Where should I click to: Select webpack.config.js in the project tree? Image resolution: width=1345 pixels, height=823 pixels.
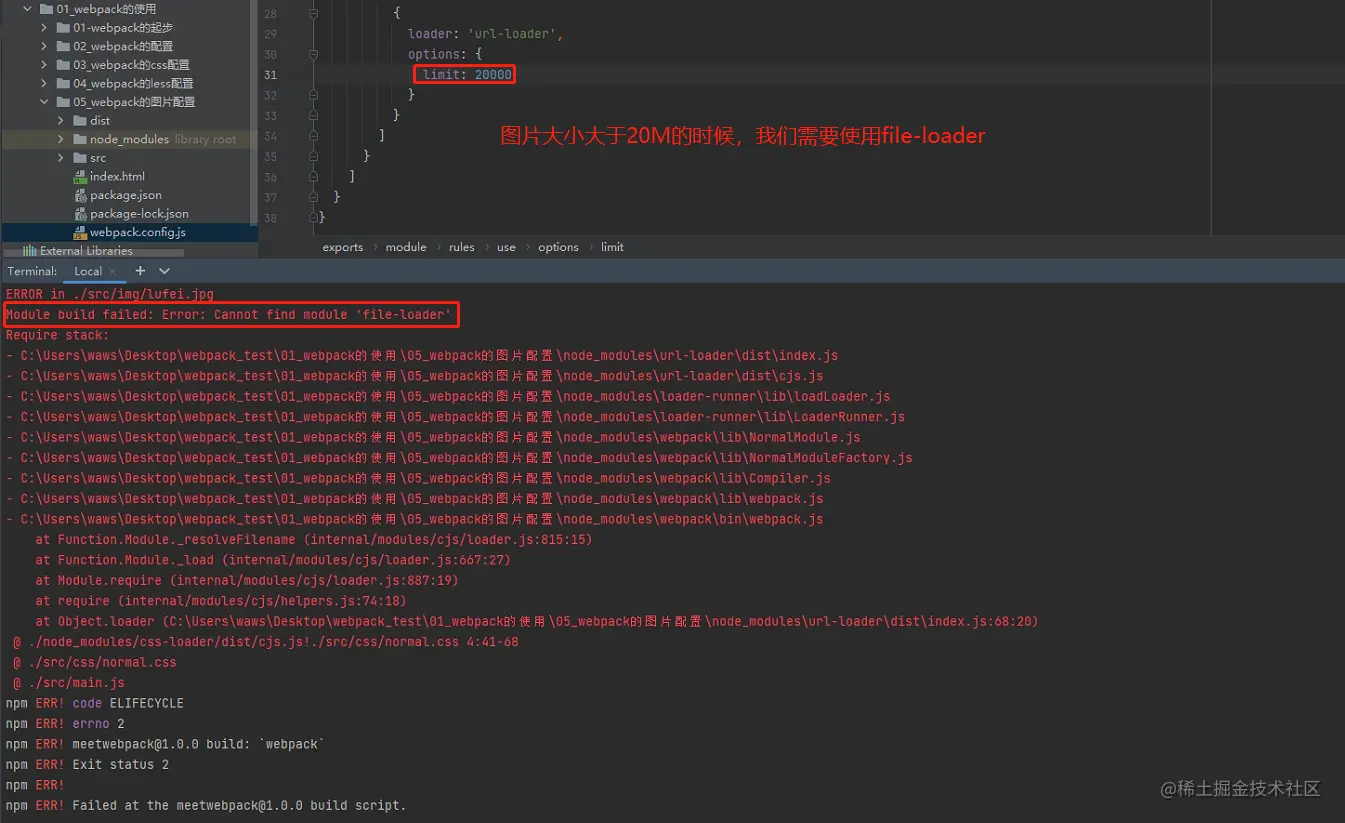click(x=138, y=232)
